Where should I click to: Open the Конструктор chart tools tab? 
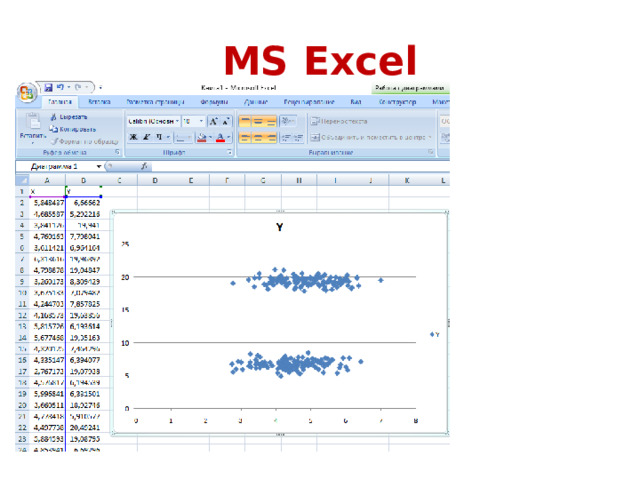(x=398, y=102)
